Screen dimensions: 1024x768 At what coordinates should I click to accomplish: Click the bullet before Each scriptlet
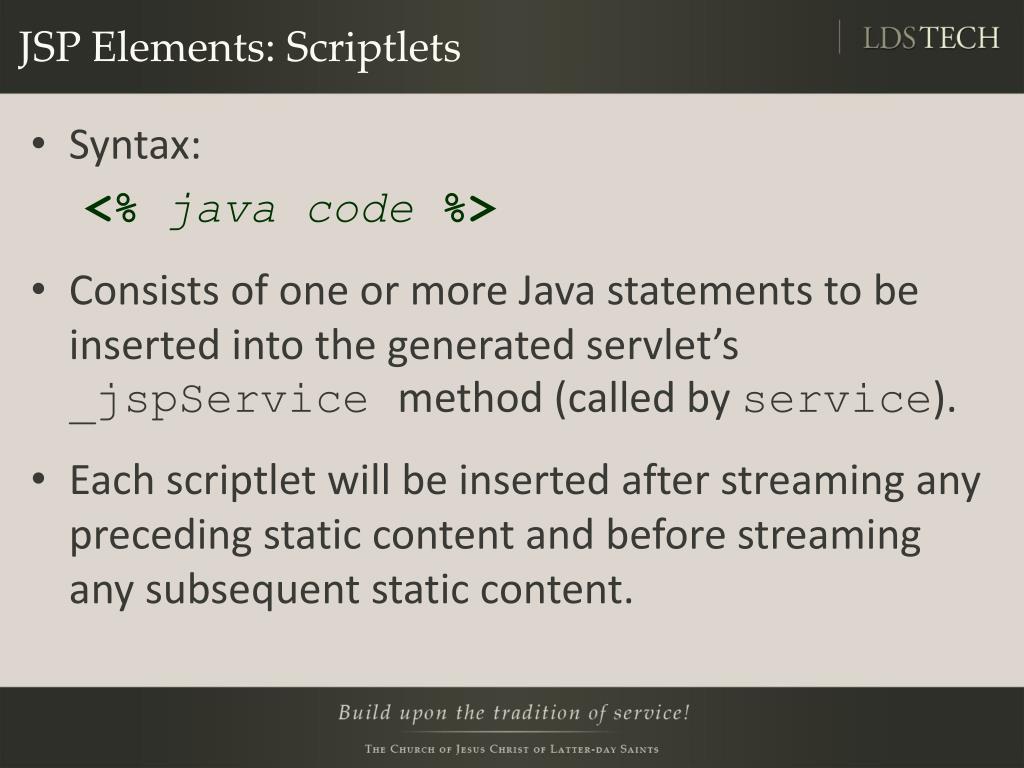point(39,479)
